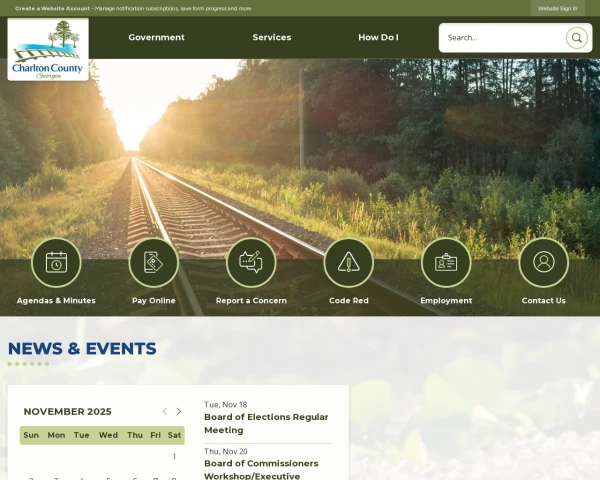Open the Agendas & Minutes calendar icon
The width and height of the screenshot is (600, 480).
tap(56, 263)
